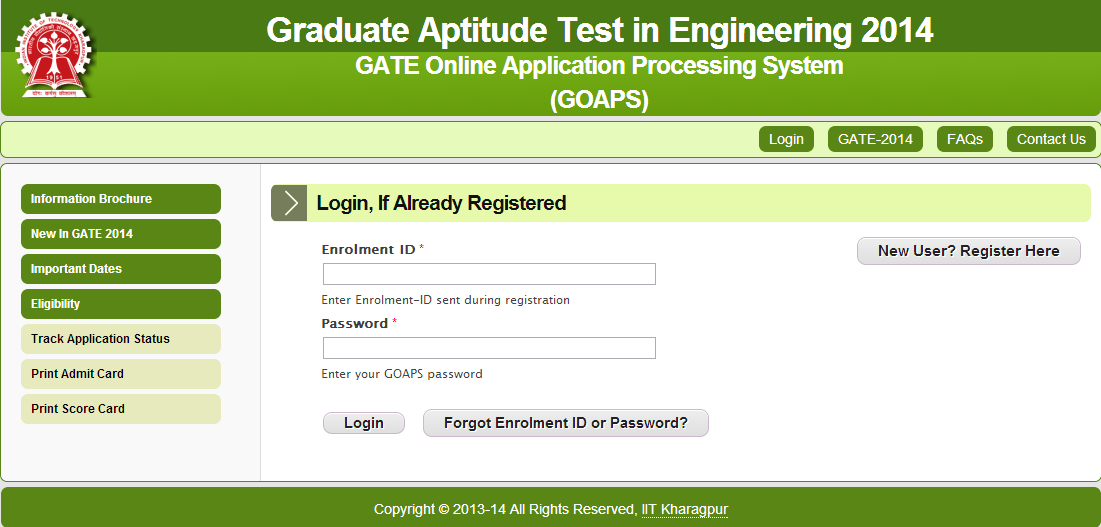The width and height of the screenshot is (1101, 527).
Task: Click the arrow icon beside Login heading
Action: tap(289, 203)
